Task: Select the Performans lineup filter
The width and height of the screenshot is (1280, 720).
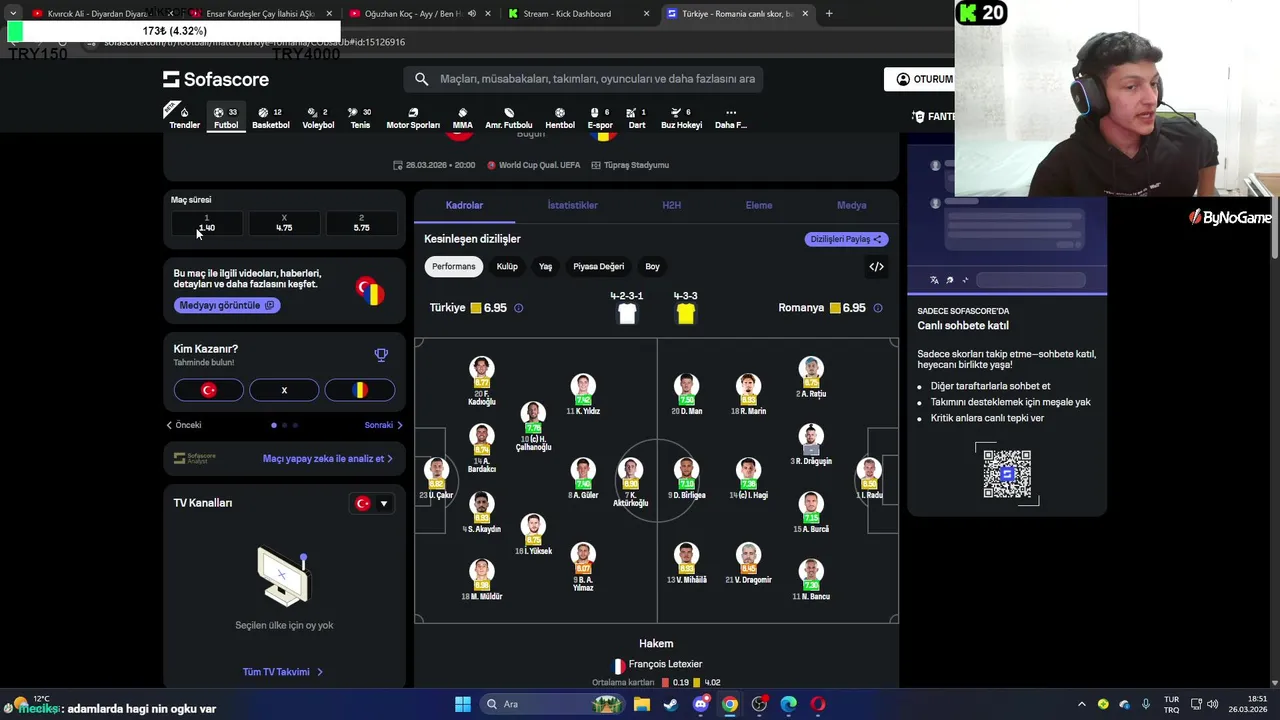Action: click(x=453, y=266)
